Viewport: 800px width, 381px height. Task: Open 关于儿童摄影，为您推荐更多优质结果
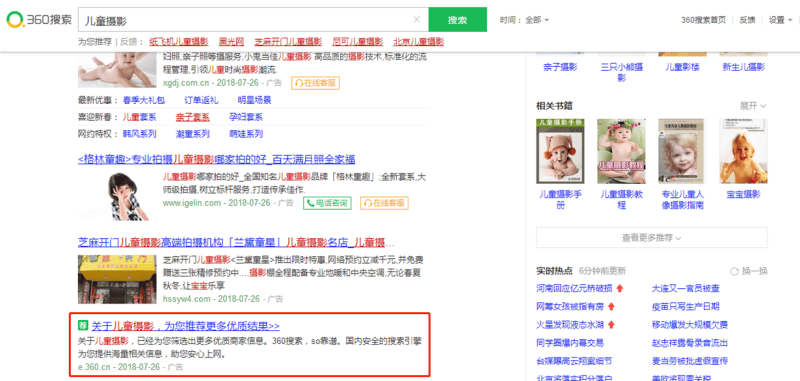coord(186,326)
